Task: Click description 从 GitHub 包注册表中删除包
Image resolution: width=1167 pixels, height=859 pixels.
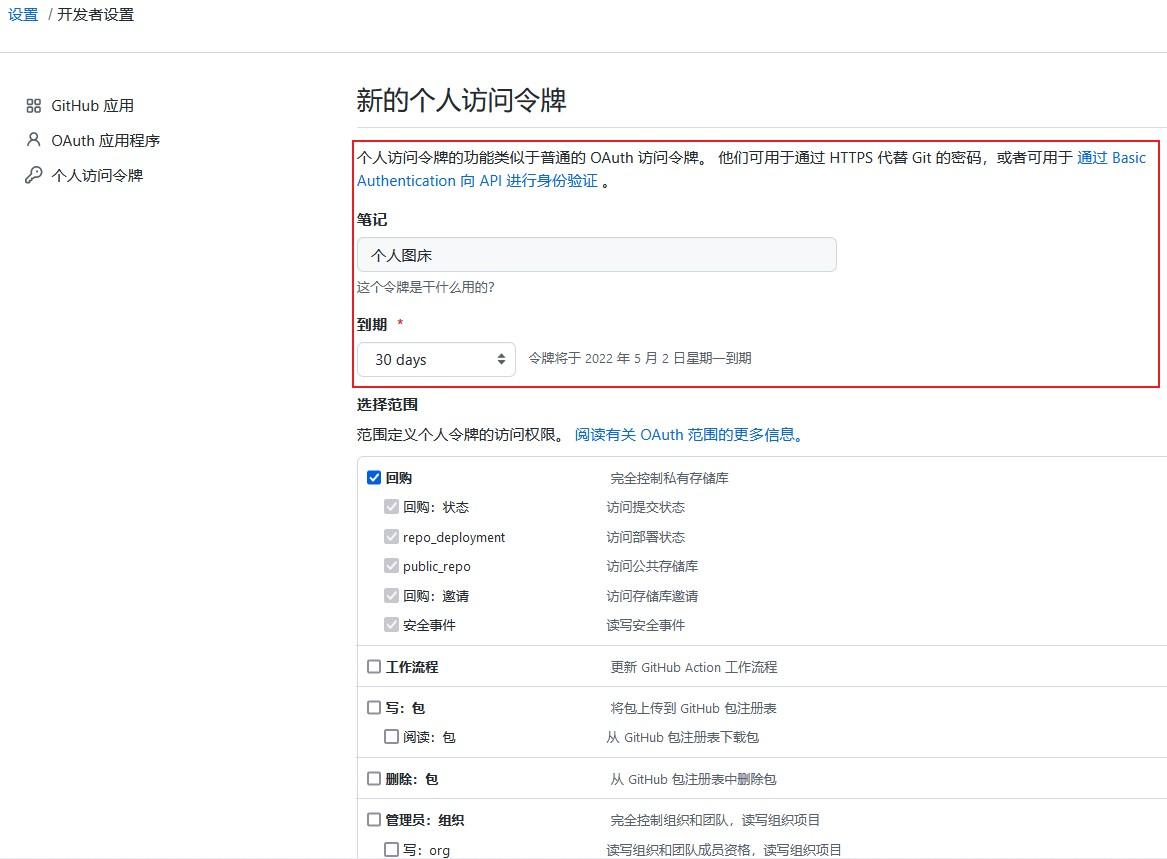Action: pos(693,779)
